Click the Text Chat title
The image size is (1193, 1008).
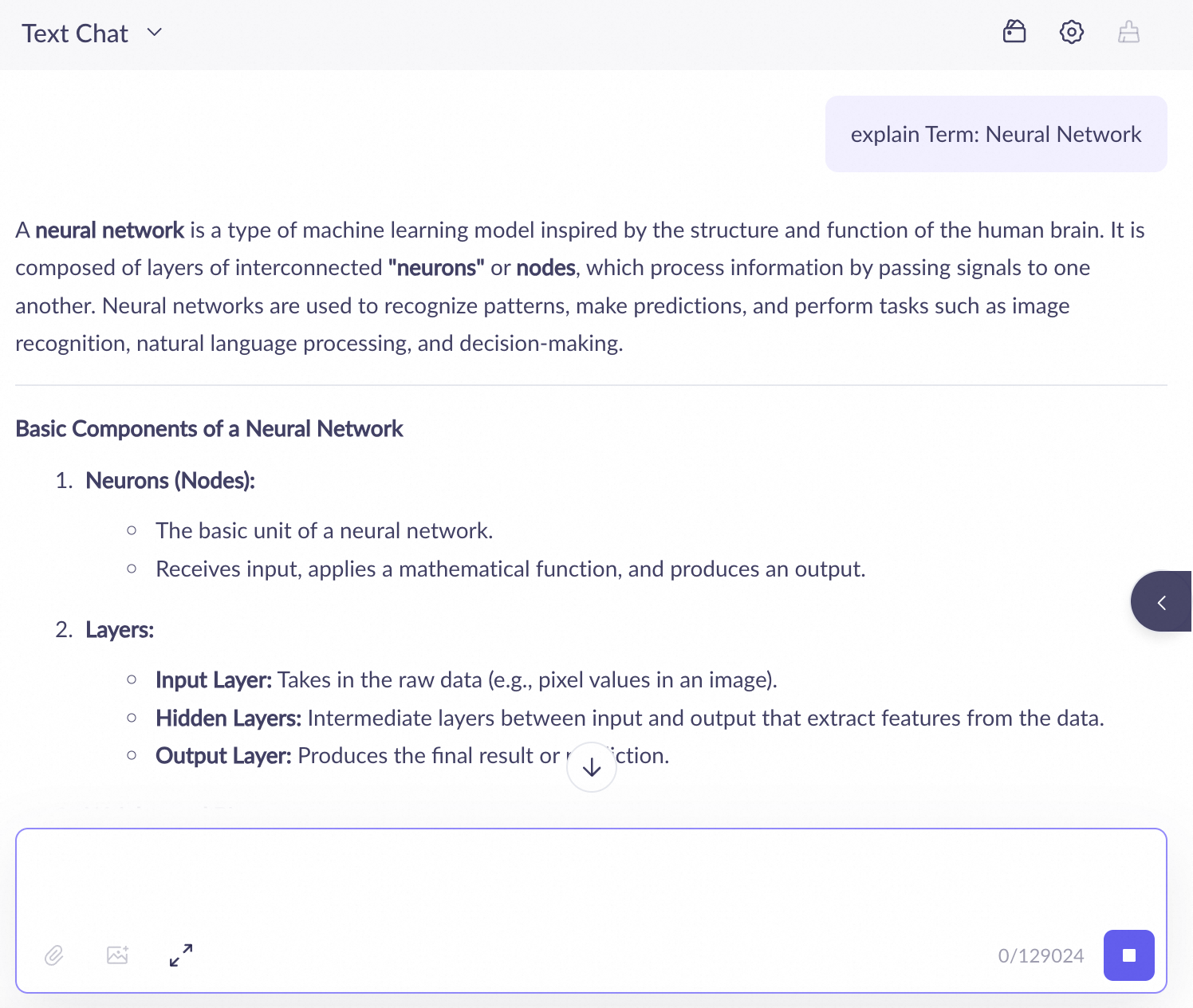point(75,33)
